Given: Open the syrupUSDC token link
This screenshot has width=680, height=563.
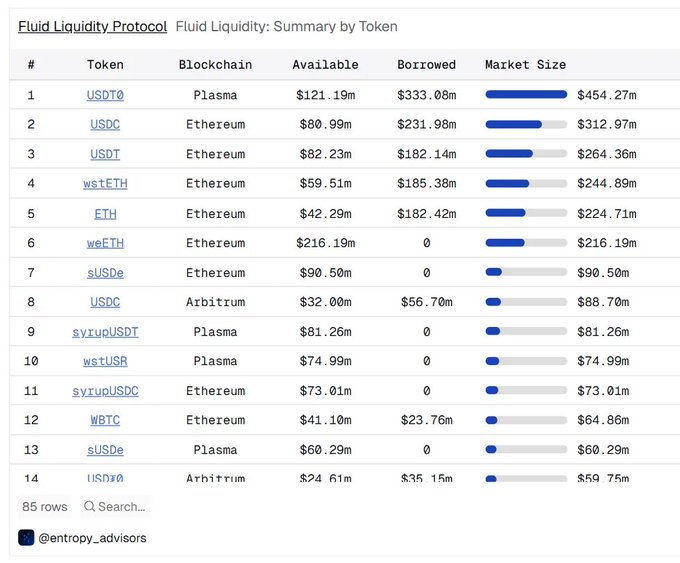Looking at the screenshot, I should 105,391.
